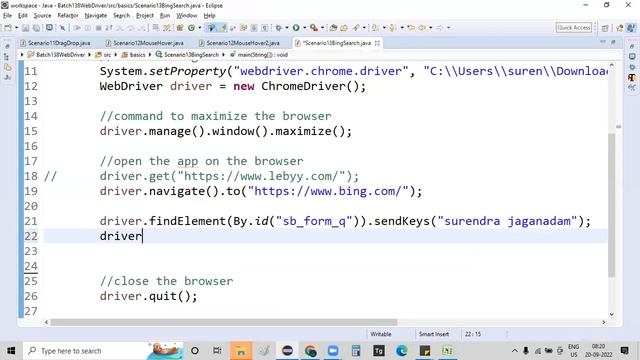Image resolution: width=640 pixels, height=360 pixels.
Task: Open the Run button dropdown arrow
Action: [x=304, y=28]
